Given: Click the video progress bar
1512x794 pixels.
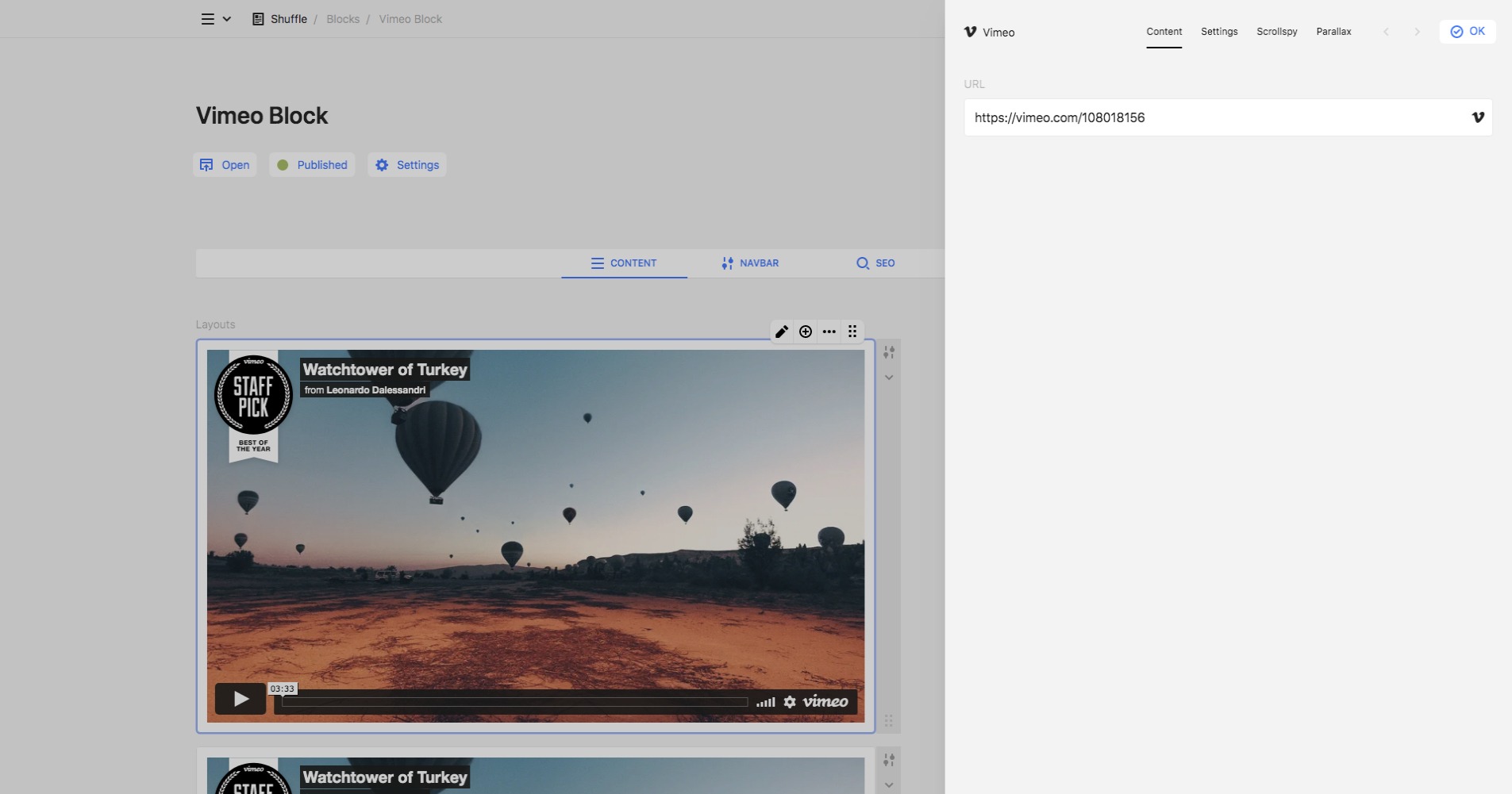Looking at the screenshot, I should click(x=514, y=702).
